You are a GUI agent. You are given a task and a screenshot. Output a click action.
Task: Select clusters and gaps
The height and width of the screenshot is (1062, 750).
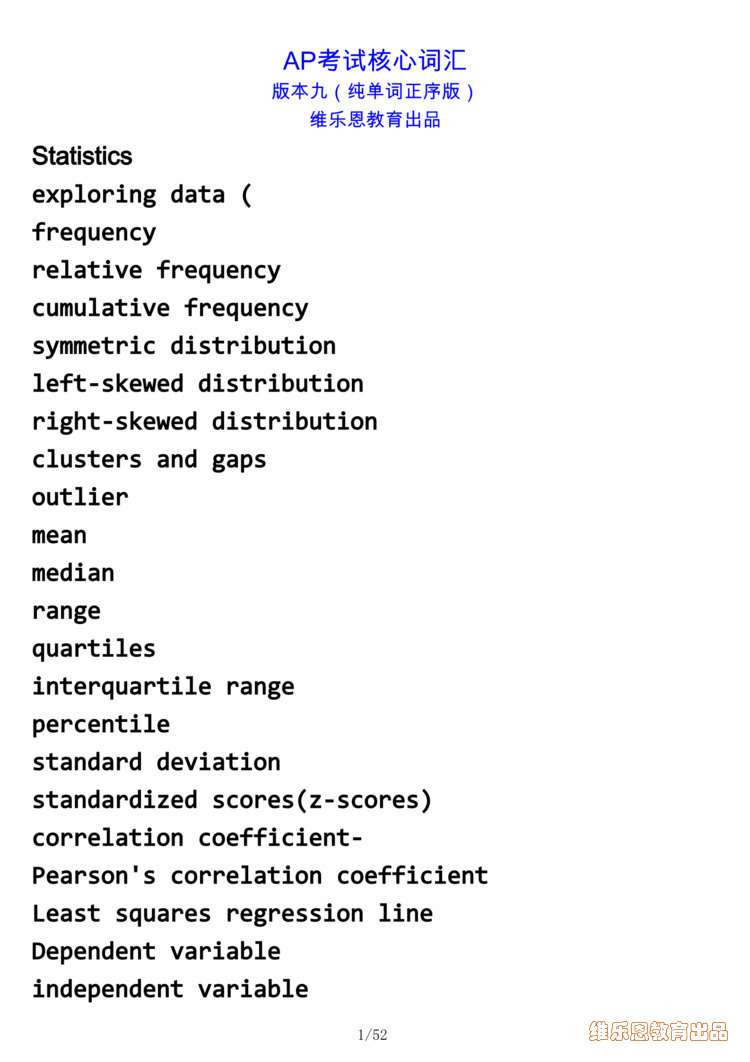coord(149,460)
